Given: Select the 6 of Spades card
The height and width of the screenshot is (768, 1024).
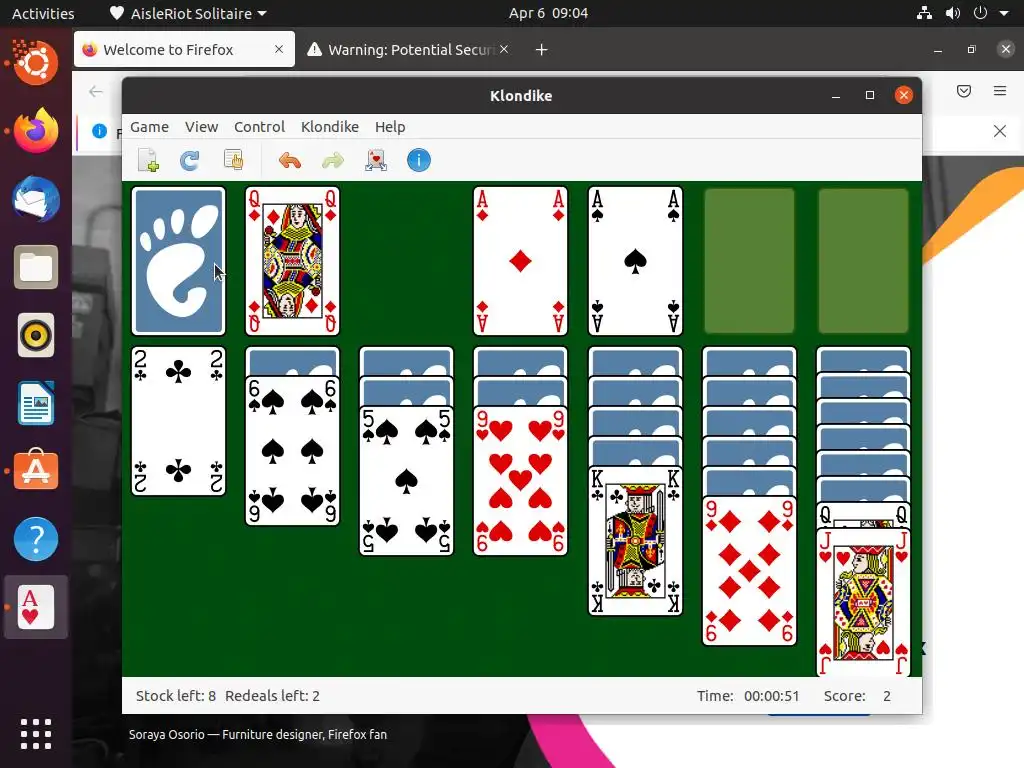Looking at the screenshot, I should (293, 451).
